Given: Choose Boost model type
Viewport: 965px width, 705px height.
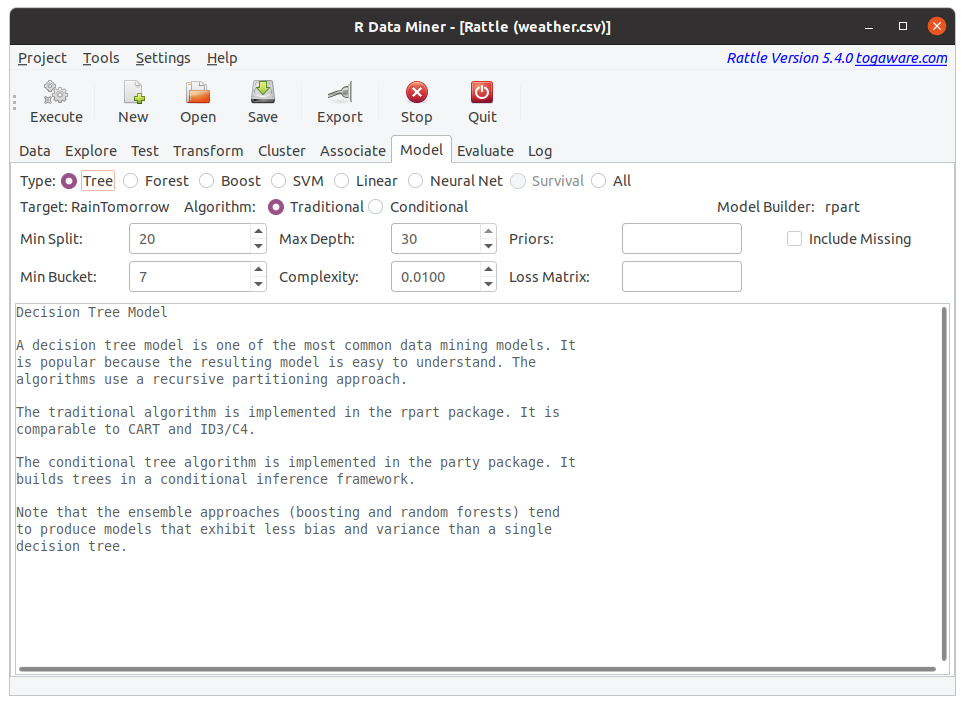Looking at the screenshot, I should [x=207, y=181].
